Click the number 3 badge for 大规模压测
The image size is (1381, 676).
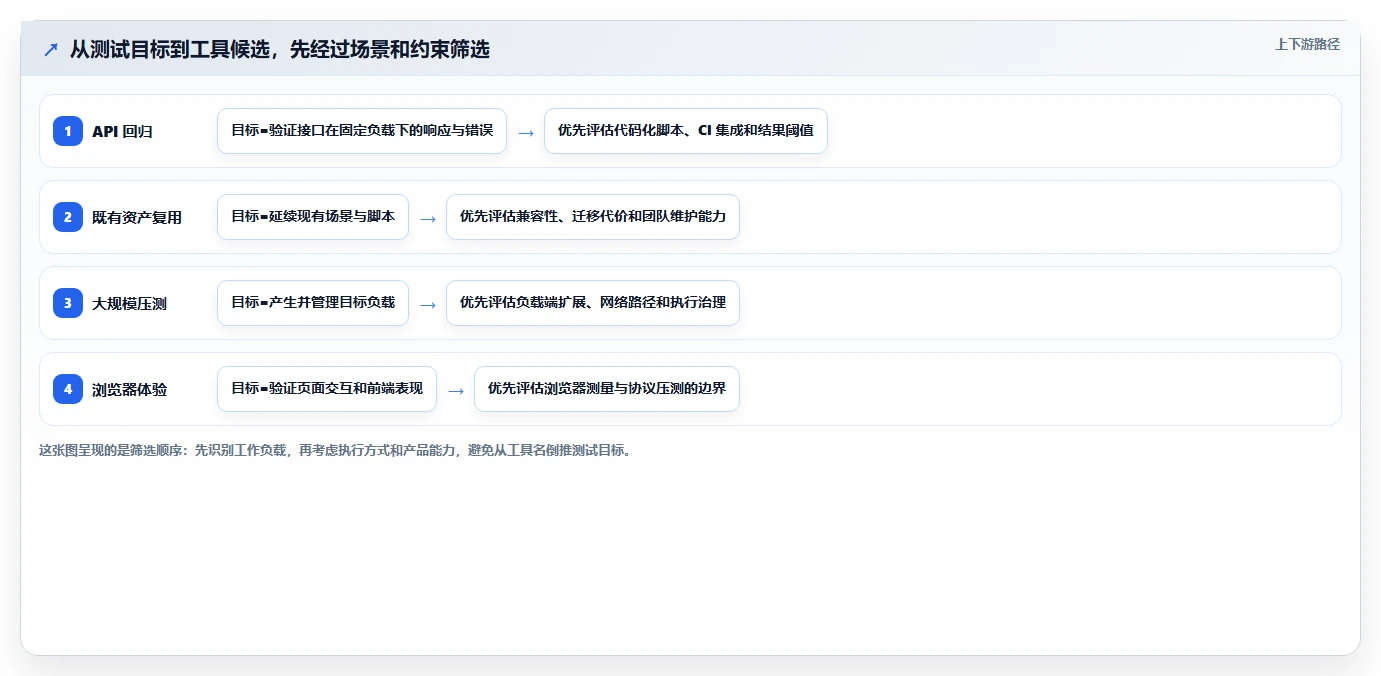click(x=68, y=303)
